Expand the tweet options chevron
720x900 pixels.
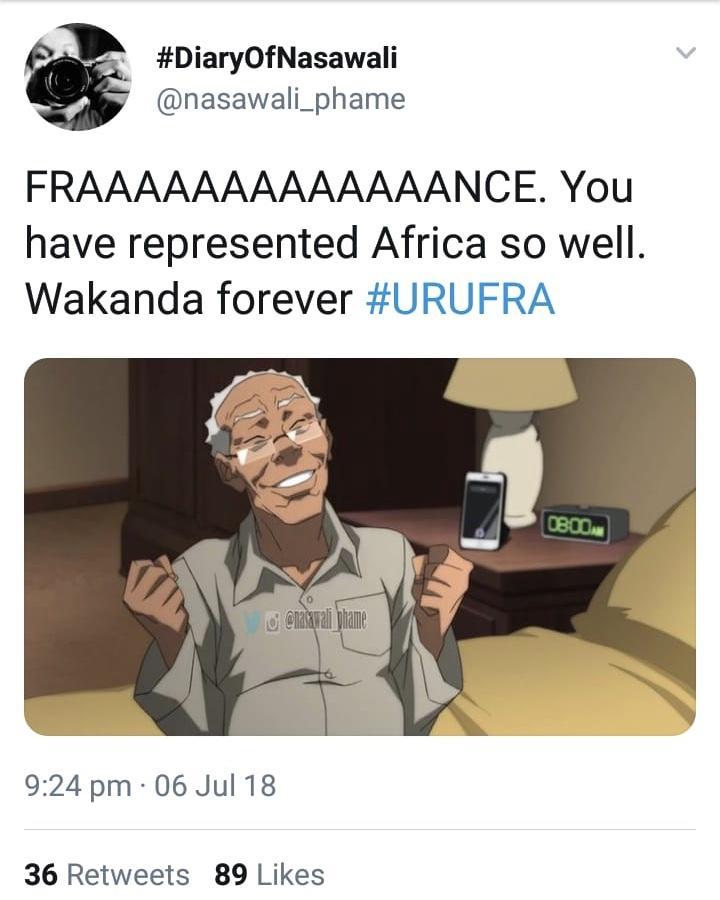685,53
